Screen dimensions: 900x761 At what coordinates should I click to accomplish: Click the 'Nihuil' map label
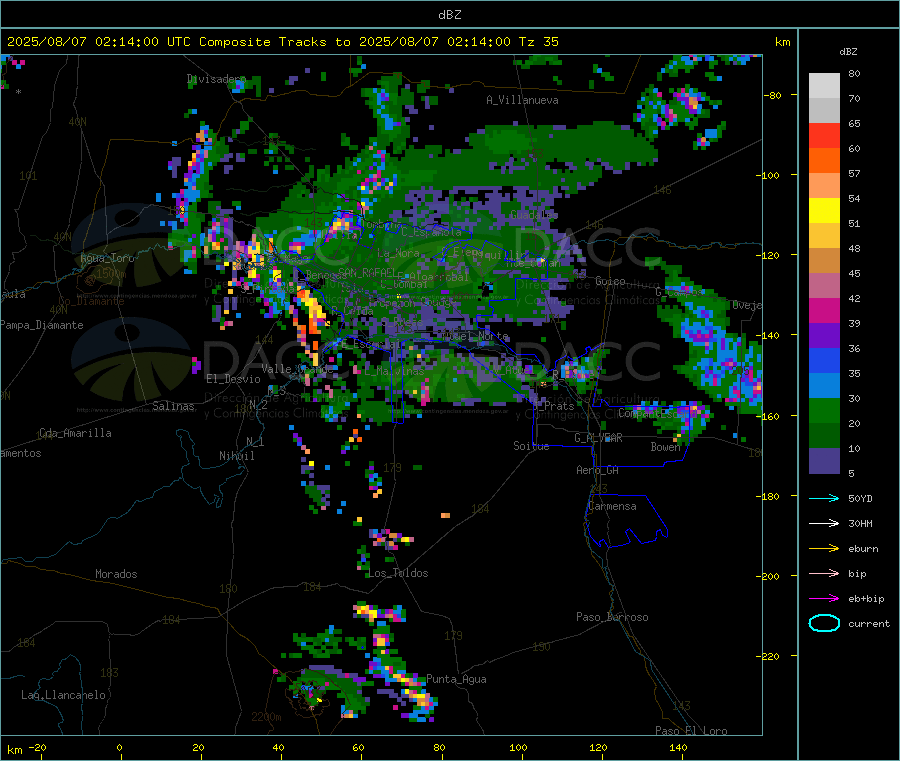(x=236, y=456)
